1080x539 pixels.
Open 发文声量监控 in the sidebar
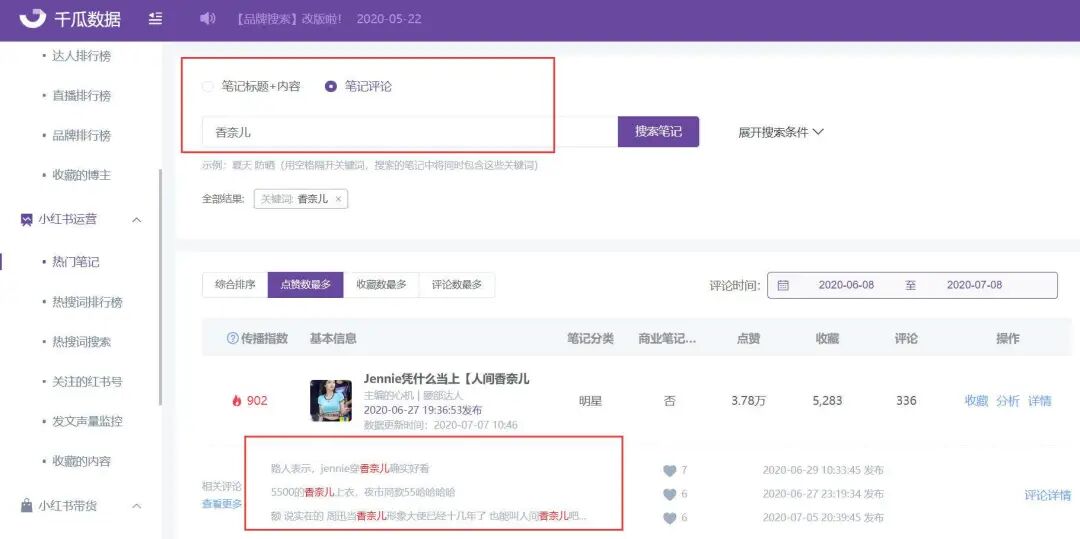(x=87, y=421)
